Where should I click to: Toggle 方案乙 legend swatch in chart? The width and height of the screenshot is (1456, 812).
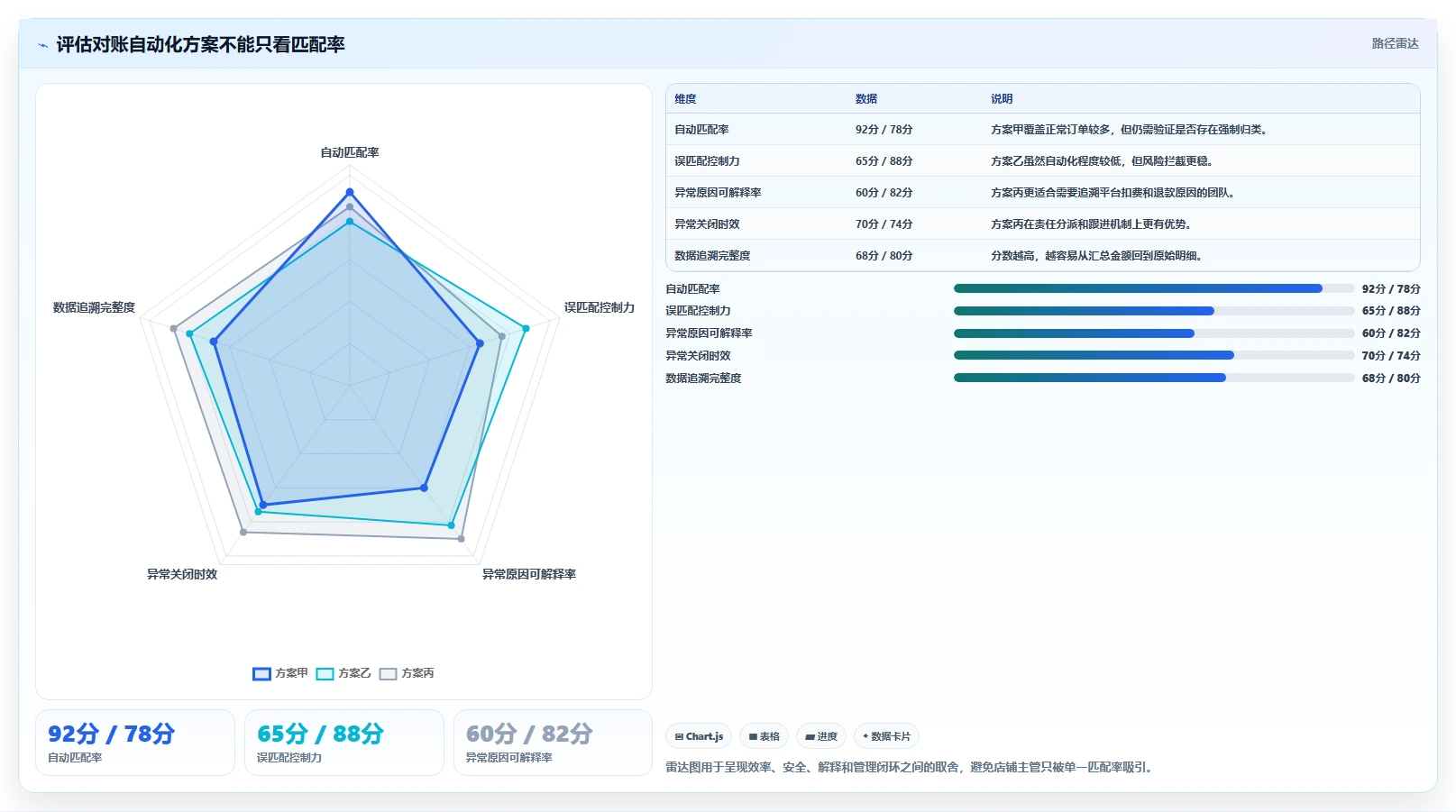pos(325,674)
